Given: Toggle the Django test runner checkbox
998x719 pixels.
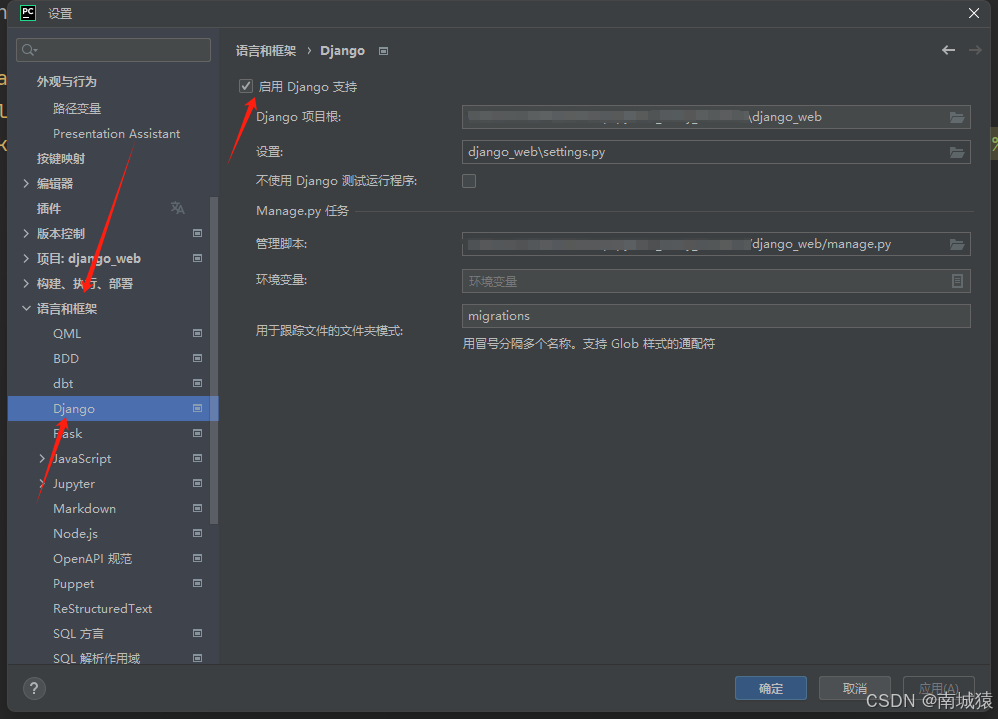Looking at the screenshot, I should [469, 181].
